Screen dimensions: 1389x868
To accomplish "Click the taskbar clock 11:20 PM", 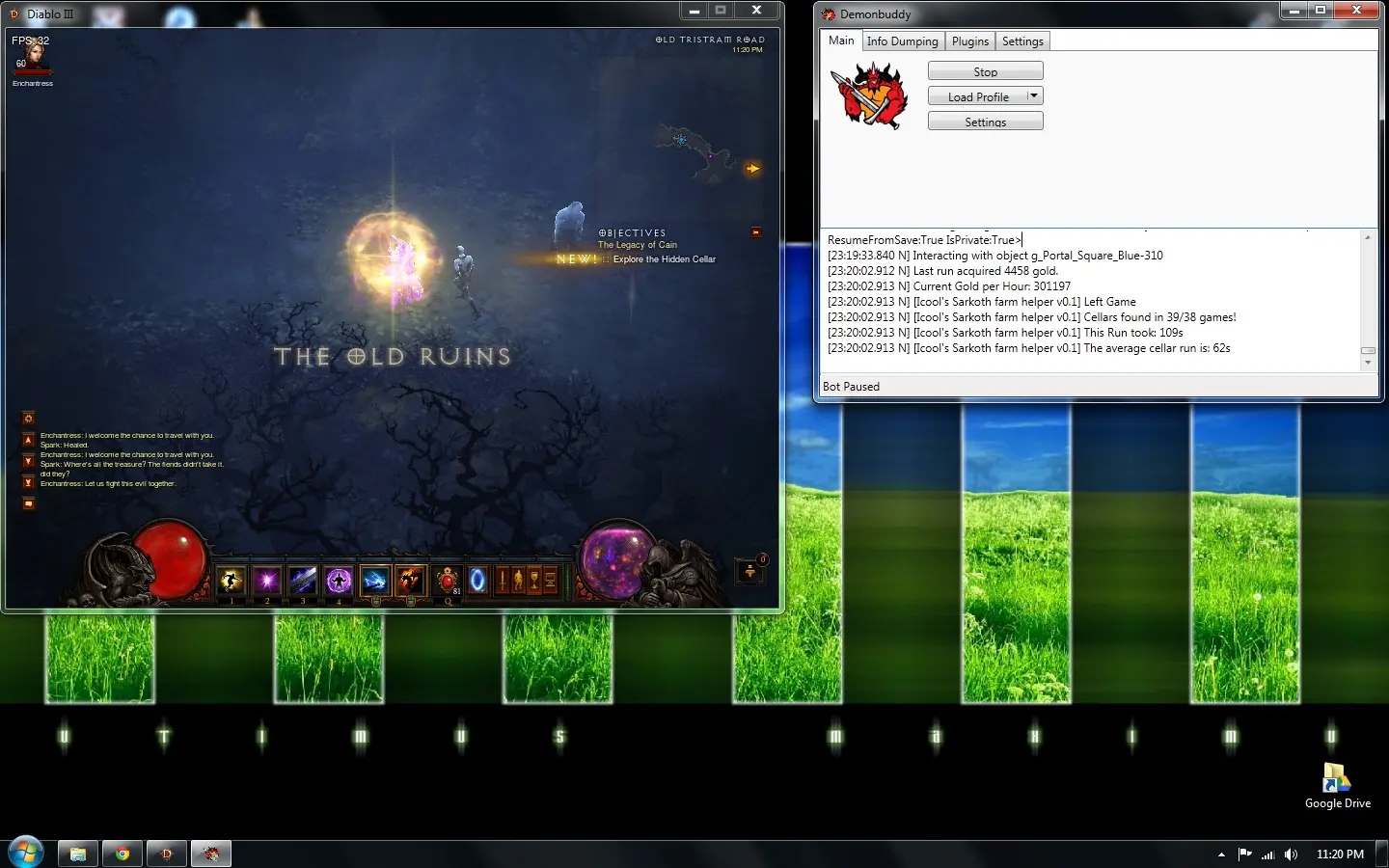I will [x=1340, y=854].
